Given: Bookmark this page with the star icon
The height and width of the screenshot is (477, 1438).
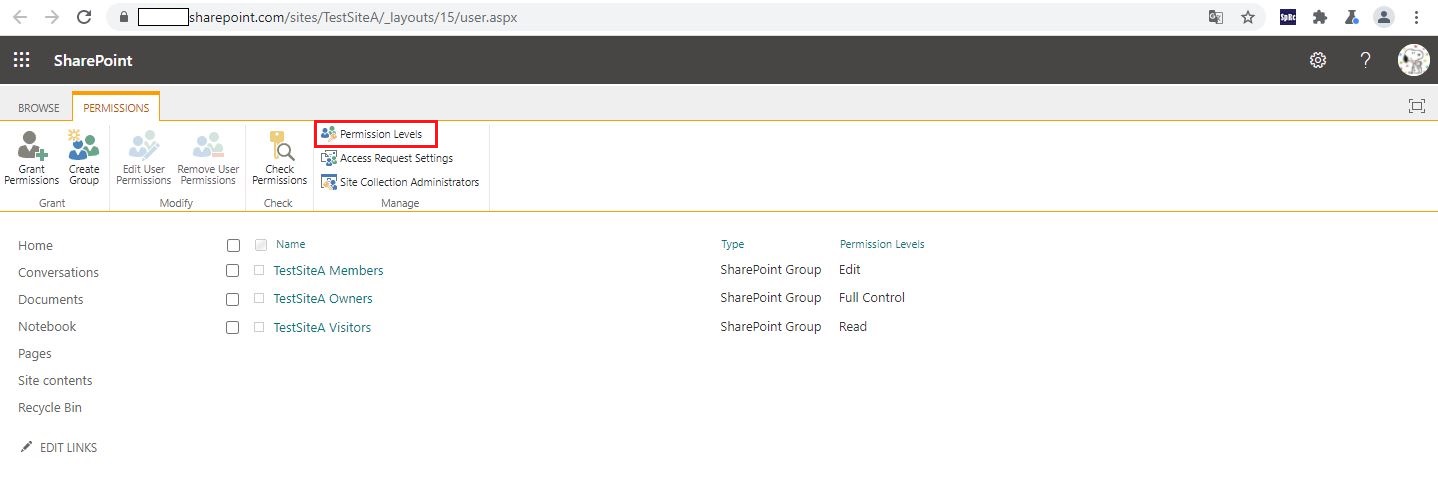Looking at the screenshot, I should (1248, 17).
